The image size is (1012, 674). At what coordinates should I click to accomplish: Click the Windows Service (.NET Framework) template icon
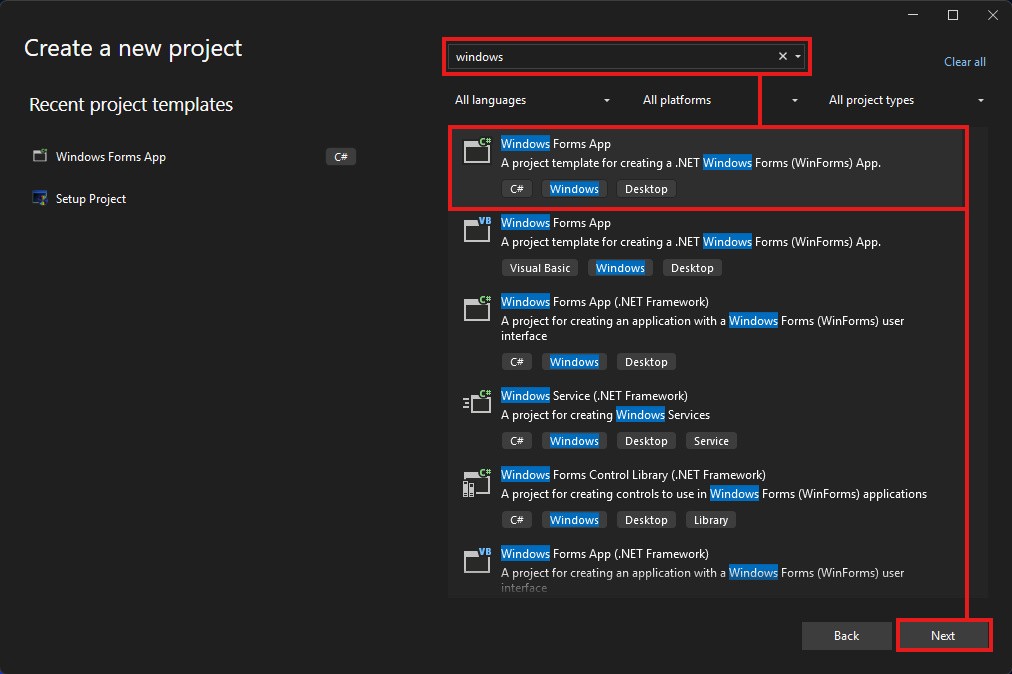coord(477,402)
